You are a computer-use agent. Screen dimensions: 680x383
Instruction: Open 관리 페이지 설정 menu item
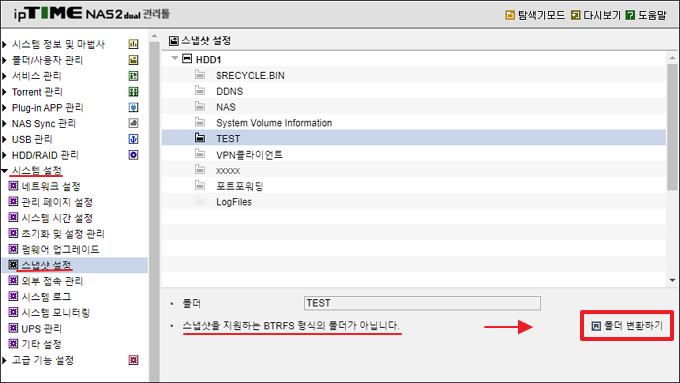tap(57, 202)
